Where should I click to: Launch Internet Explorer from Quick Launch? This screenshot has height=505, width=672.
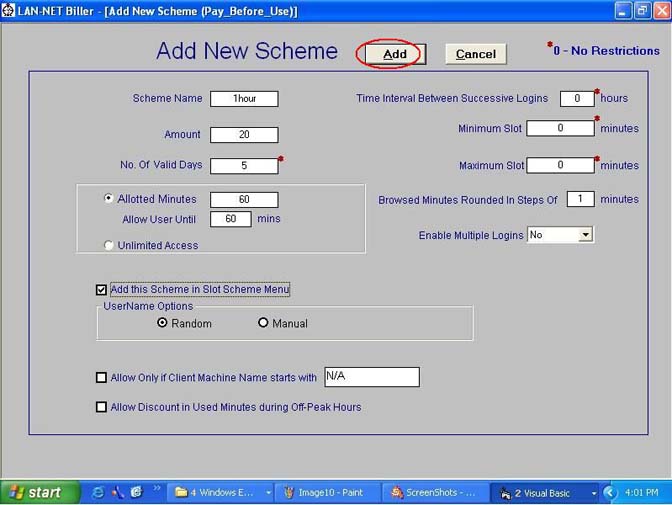tap(99, 492)
